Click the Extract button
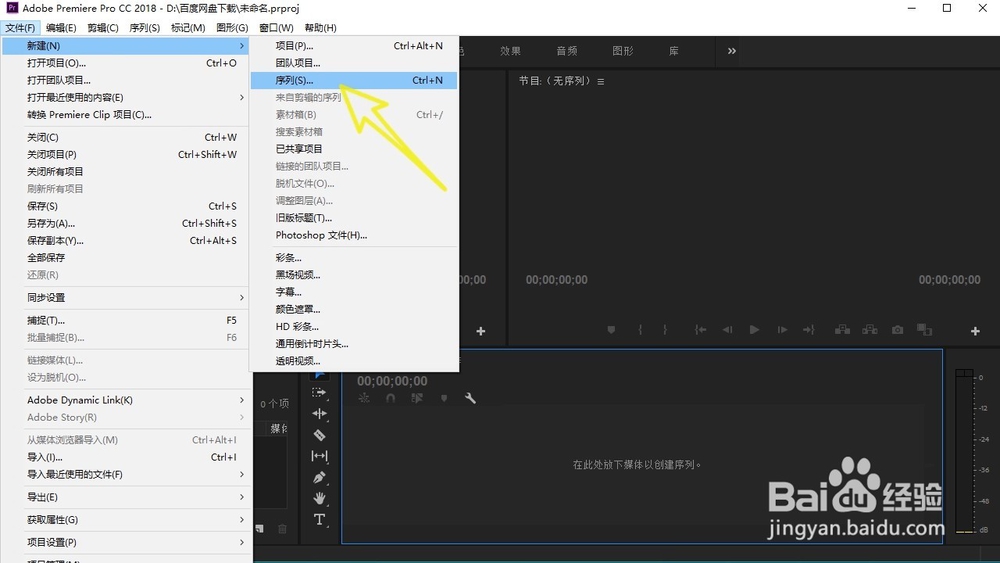 click(870, 330)
